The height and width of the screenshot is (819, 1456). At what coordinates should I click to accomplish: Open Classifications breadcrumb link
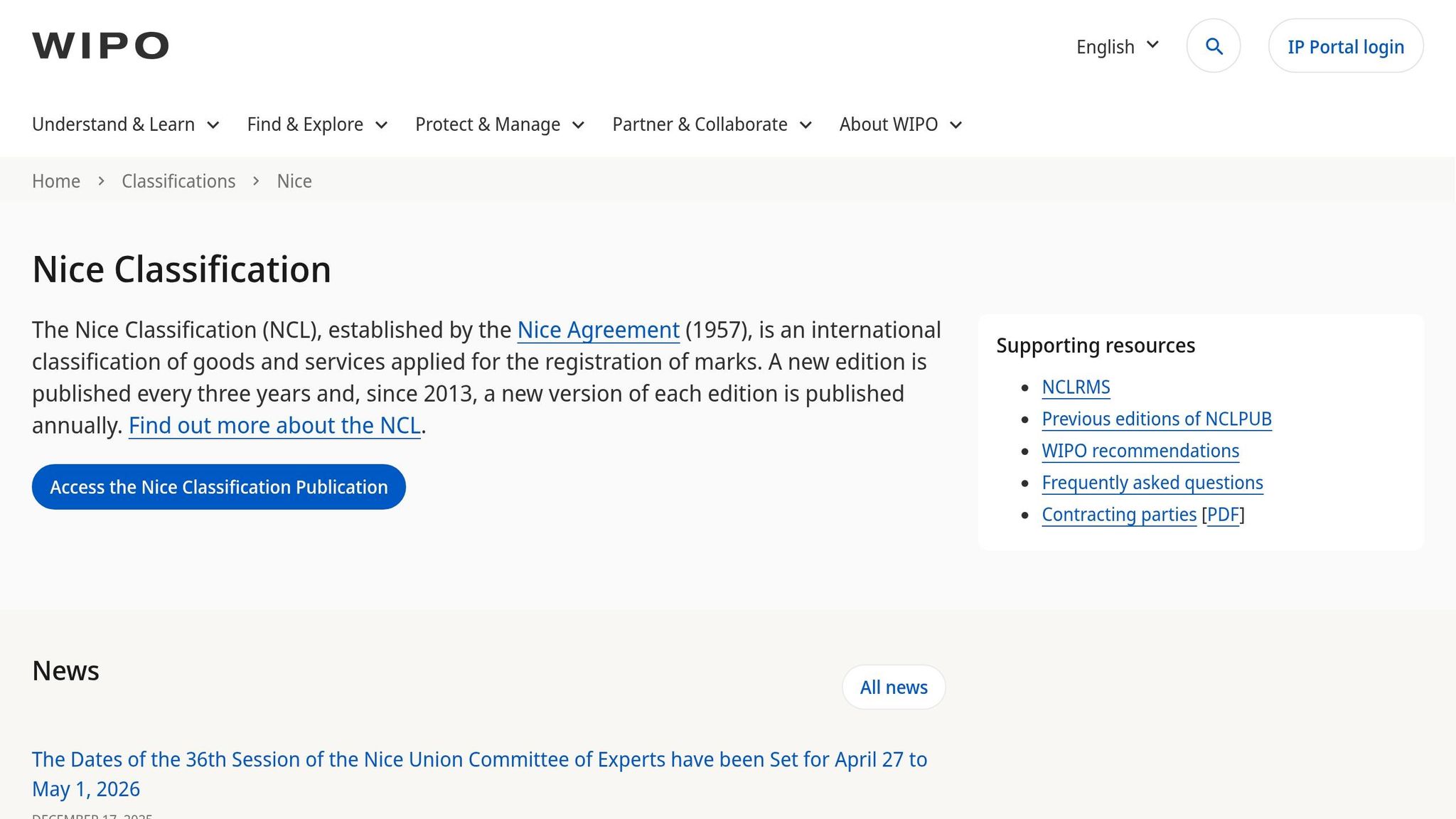178,181
